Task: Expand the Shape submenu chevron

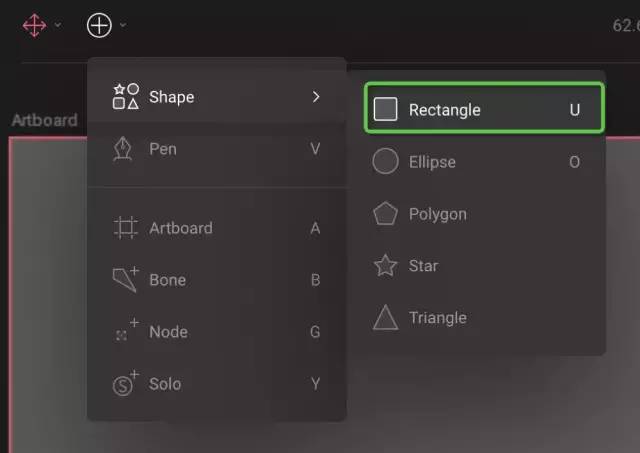Action: coord(316,97)
